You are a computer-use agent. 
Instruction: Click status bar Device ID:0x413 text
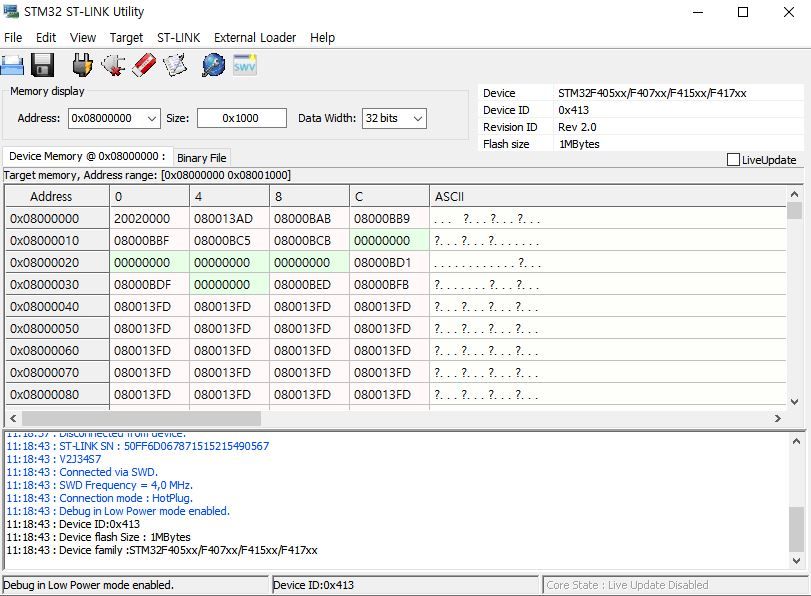(313, 585)
